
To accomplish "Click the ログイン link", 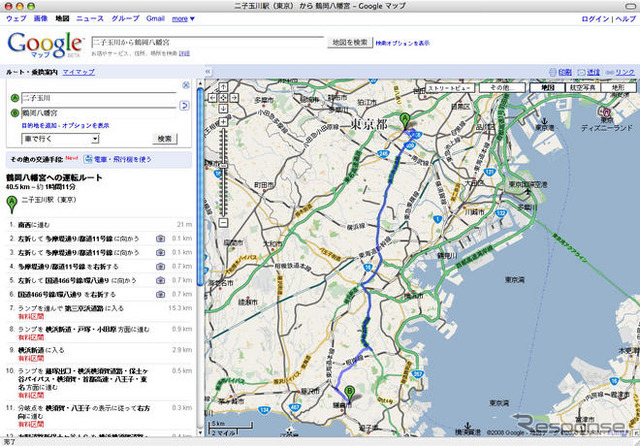I will [x=595, y=19].
